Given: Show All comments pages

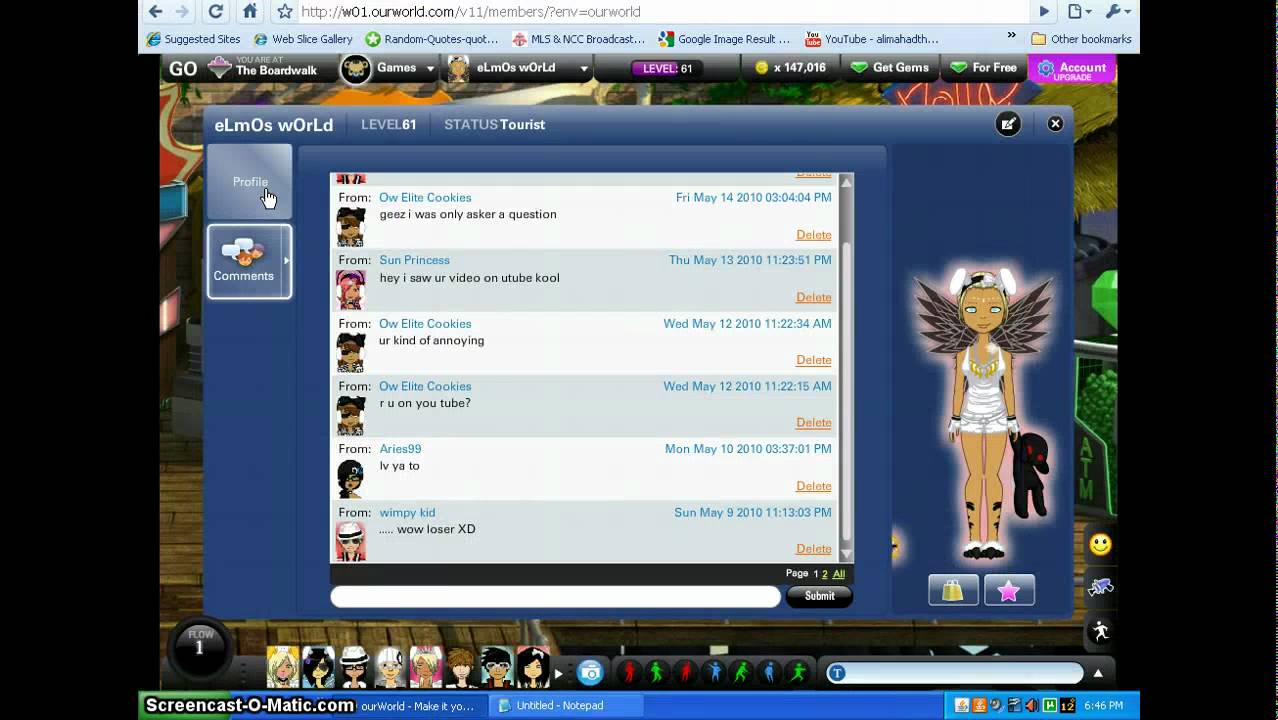Looking at the screenshot, I should (x=839, y=574).
